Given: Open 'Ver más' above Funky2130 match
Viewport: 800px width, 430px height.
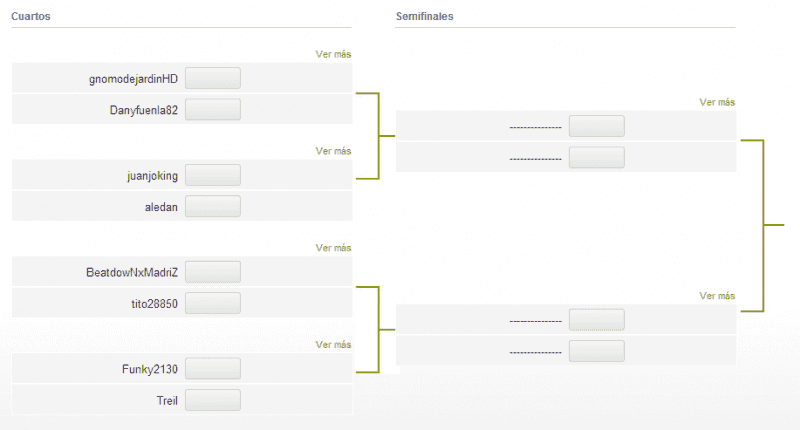Looking at the screenshot, I should click(x=333, y=345).
